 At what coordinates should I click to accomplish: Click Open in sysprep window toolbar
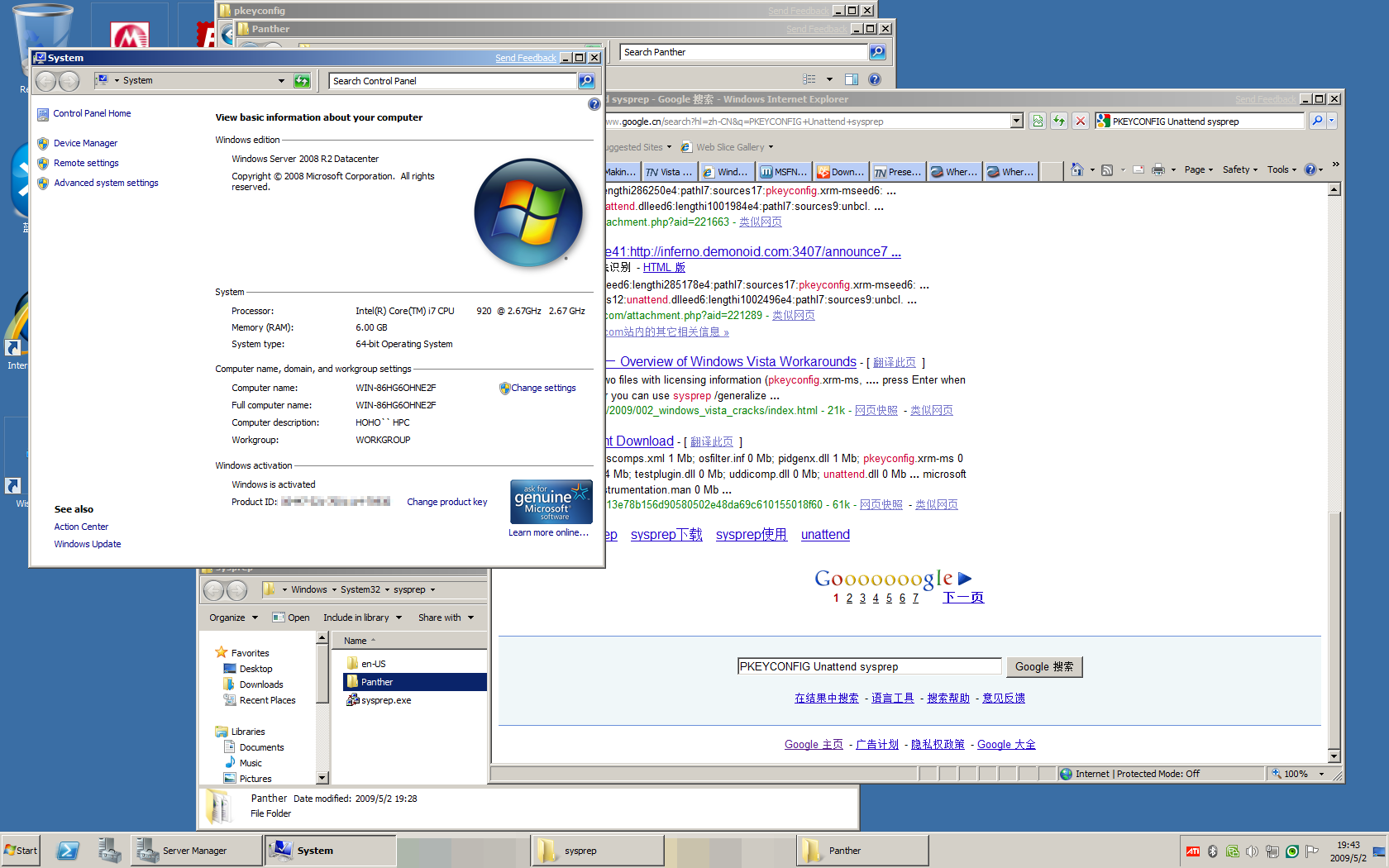[x=291, y=618]
